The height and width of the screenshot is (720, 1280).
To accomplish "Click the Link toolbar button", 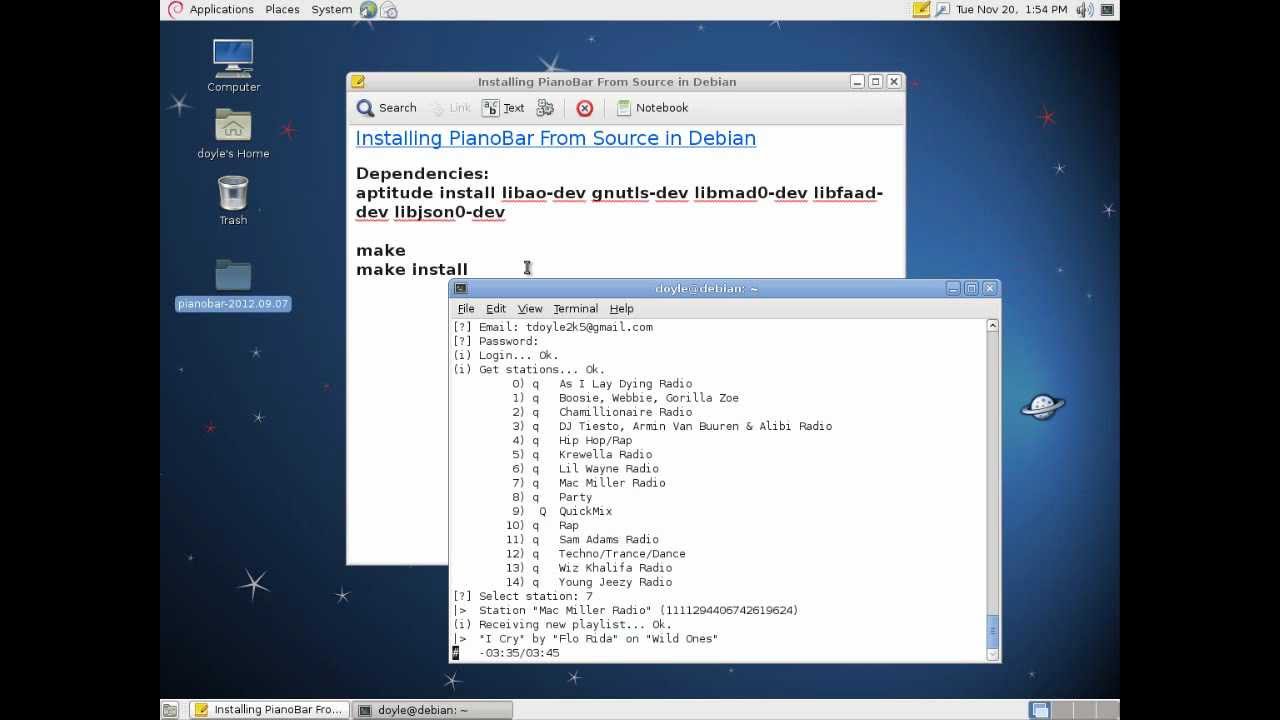I will click(450, 108).
